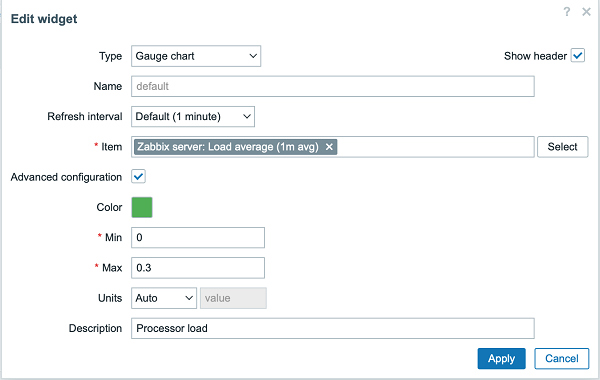
Task: Click the Description label
Action: point(95,328)
